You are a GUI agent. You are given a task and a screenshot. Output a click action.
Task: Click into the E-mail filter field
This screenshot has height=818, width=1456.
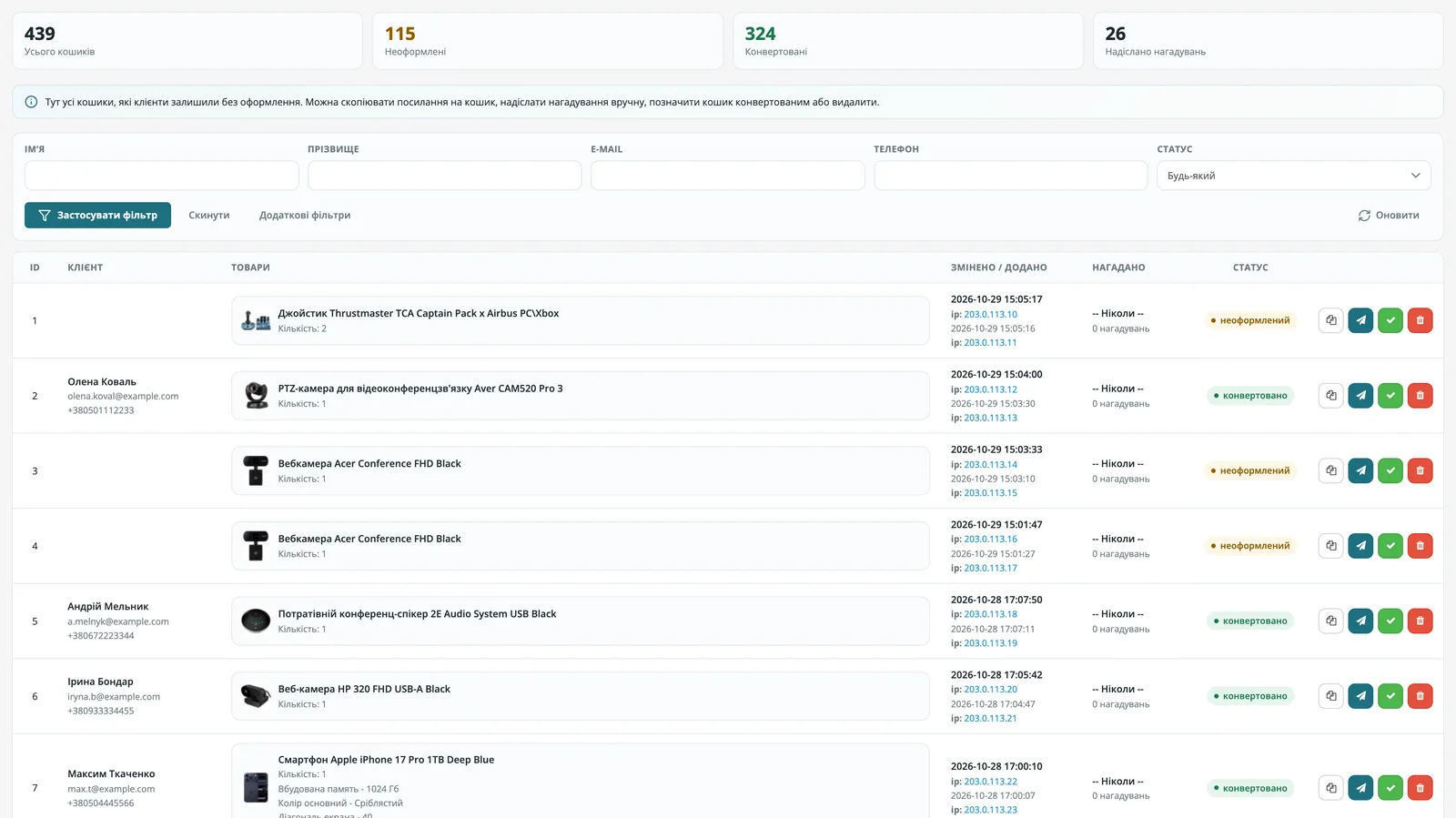click(727, 176)
